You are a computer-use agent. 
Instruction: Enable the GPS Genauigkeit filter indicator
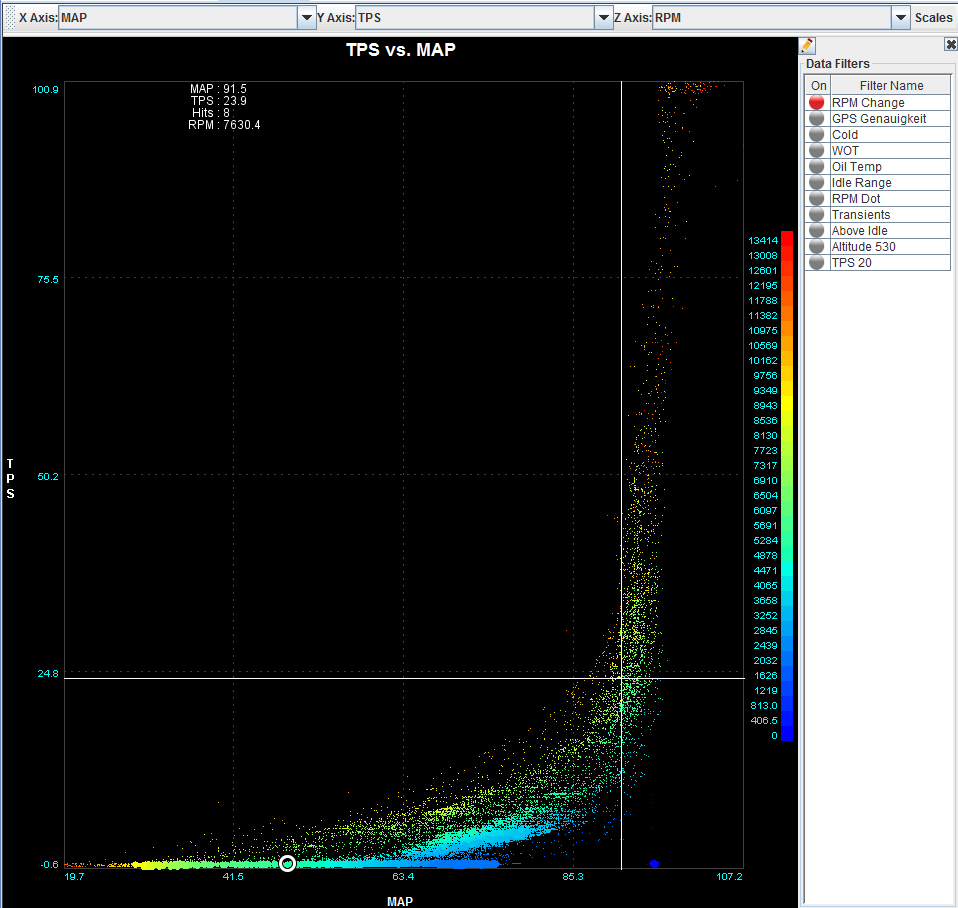[817, 119]
